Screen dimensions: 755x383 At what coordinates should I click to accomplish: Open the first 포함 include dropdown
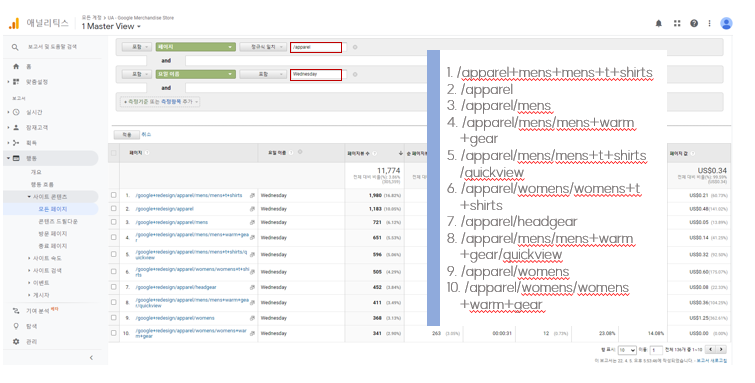tap(137, 47)
